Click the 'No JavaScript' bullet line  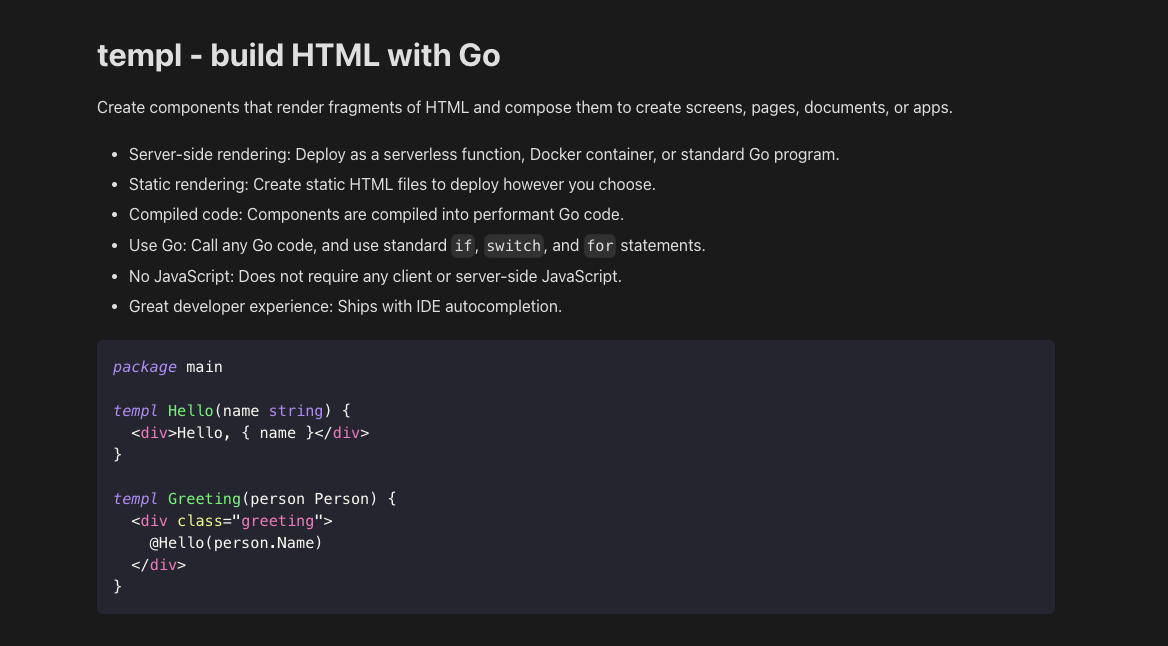click(x=375, y=276)
